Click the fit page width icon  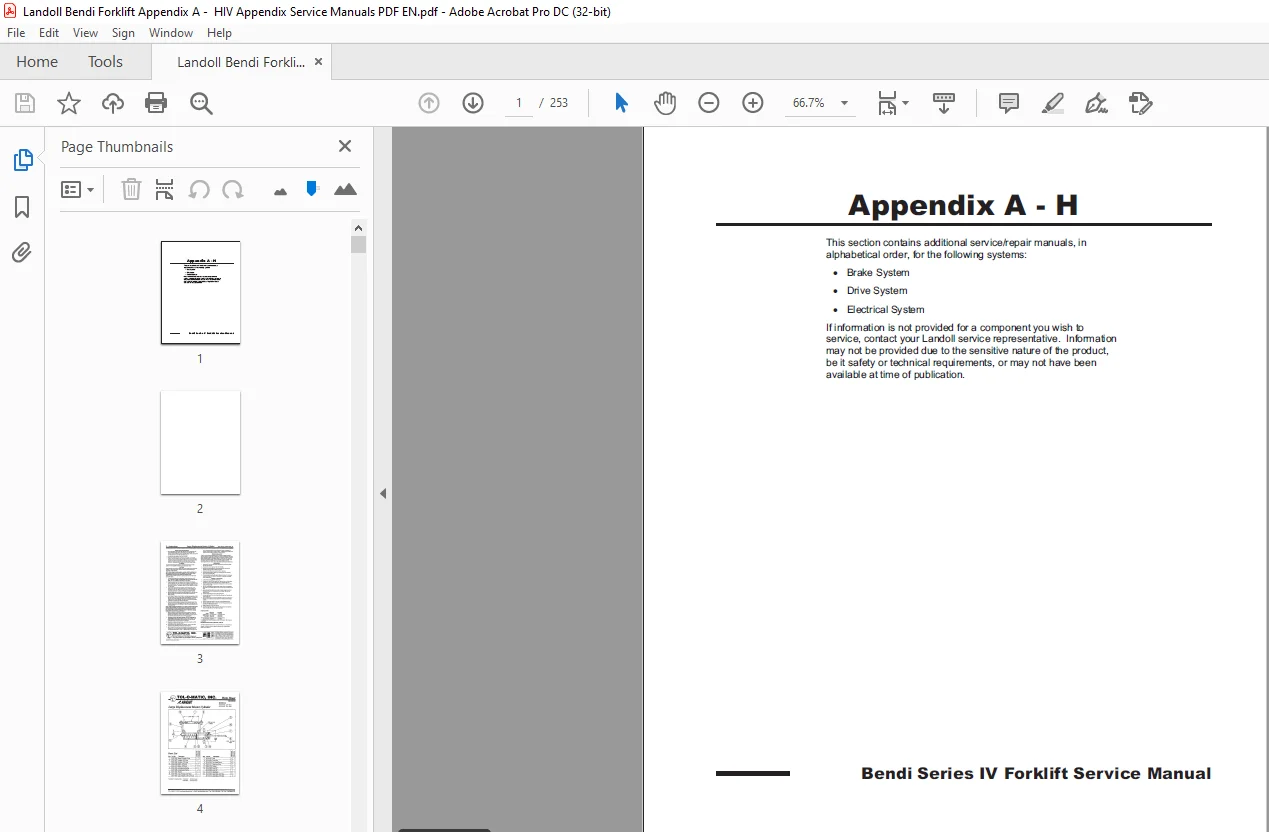point(887,103)
